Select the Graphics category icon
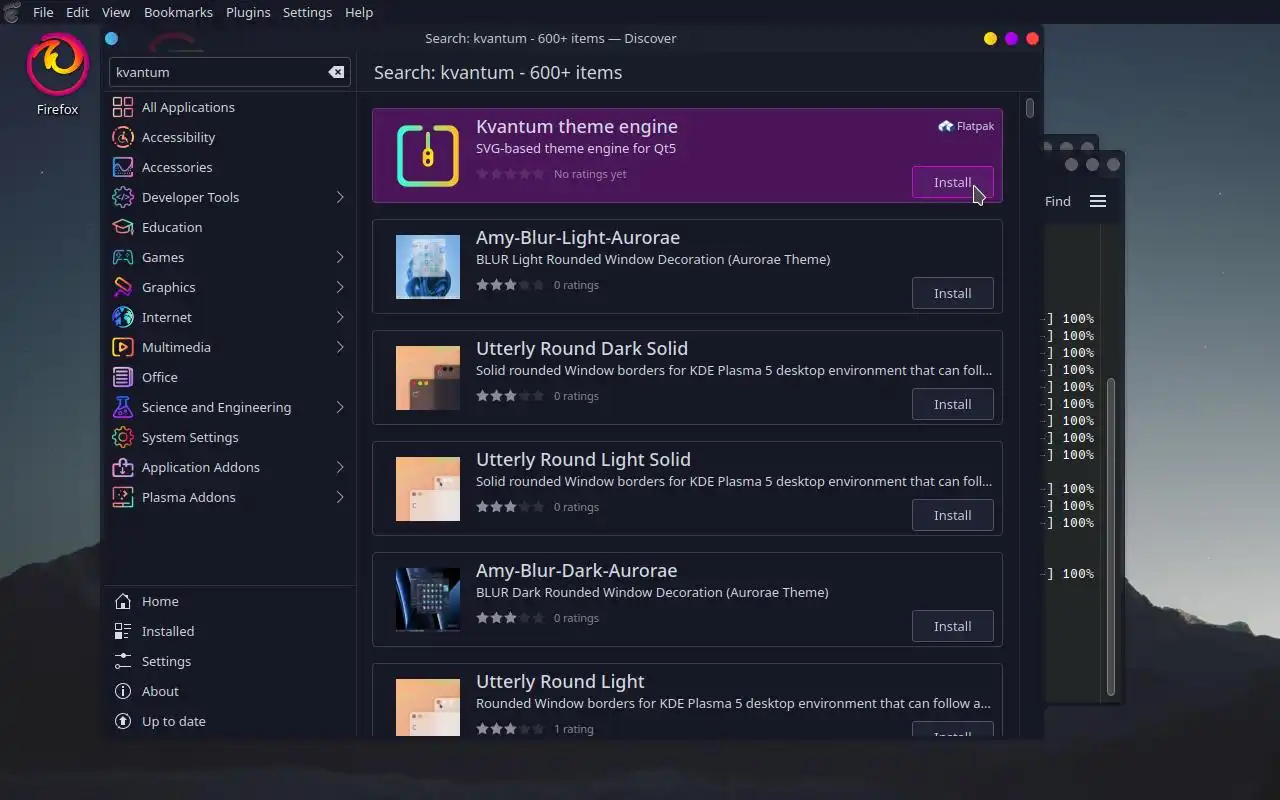The image size is (1280, 800). pos(123,287)
